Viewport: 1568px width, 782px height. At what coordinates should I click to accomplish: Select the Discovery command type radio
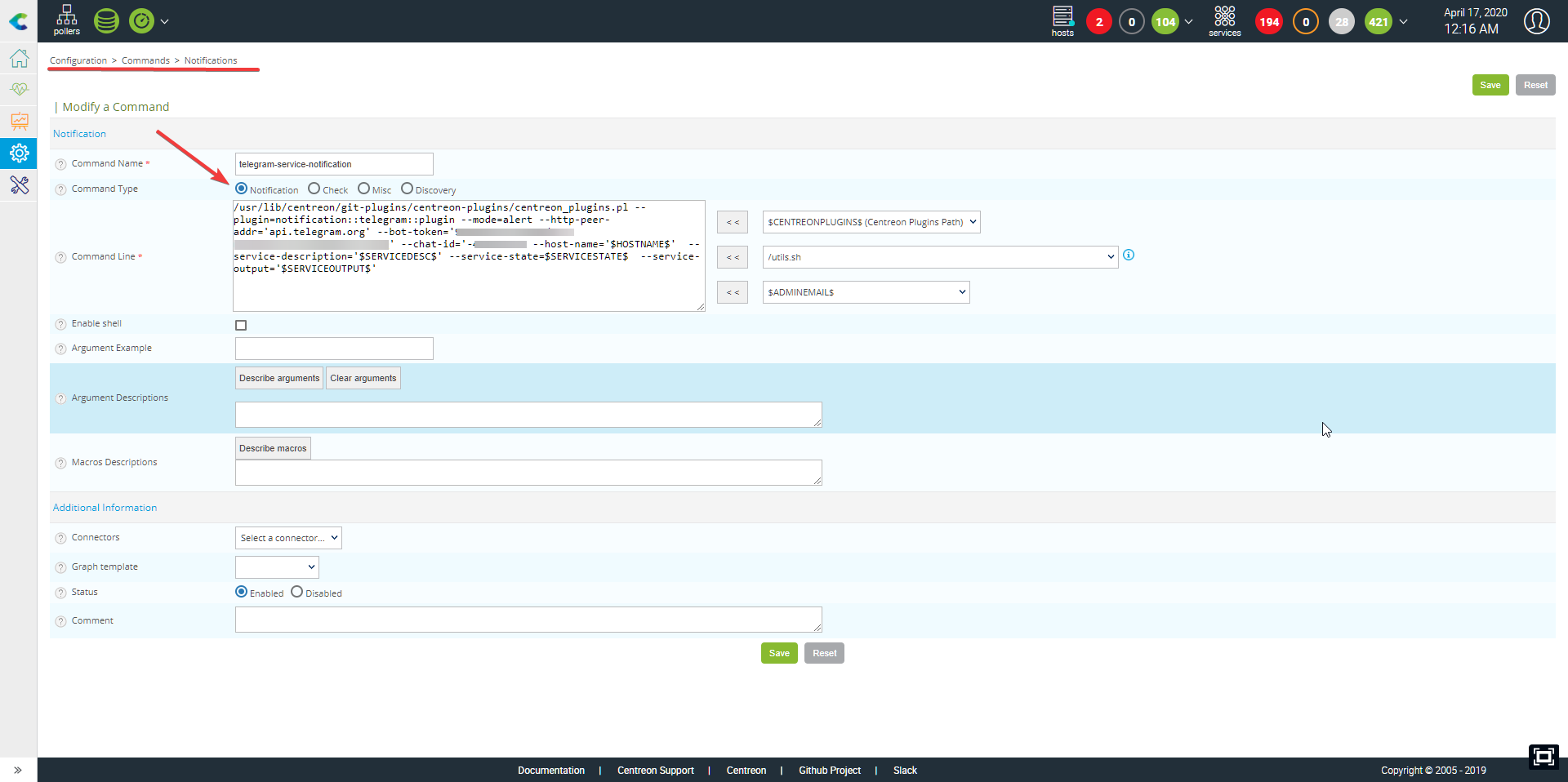pos(407,189)
